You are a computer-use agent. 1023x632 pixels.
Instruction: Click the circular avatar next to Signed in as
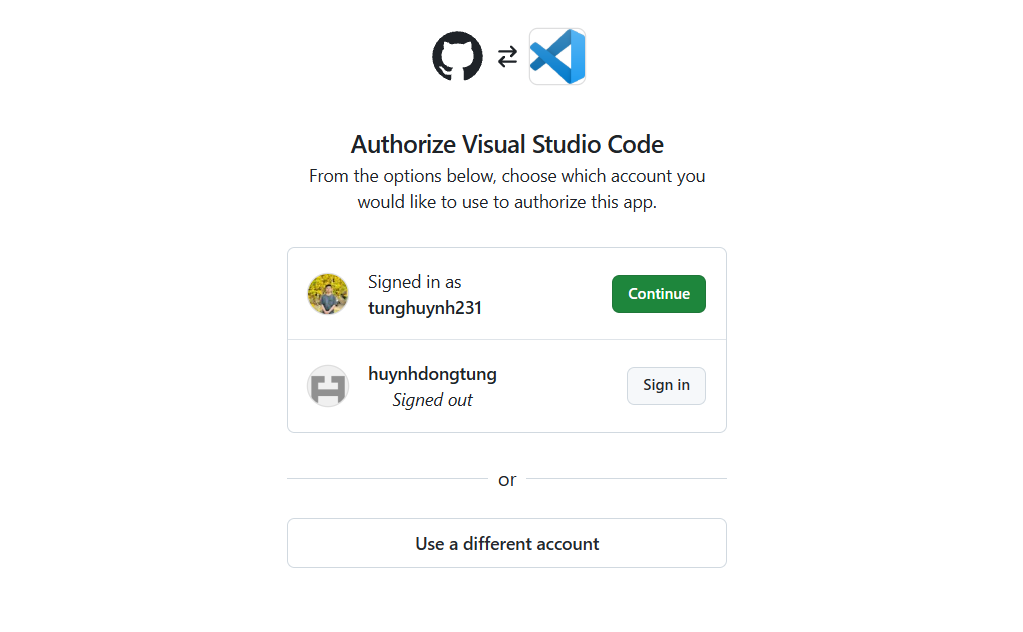tap(328, 293)
